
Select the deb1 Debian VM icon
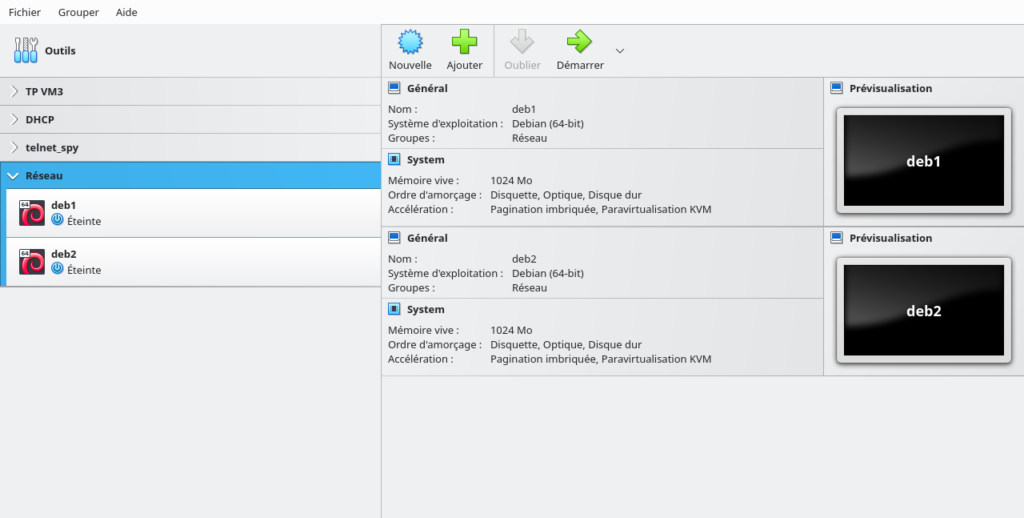(32, 212)
